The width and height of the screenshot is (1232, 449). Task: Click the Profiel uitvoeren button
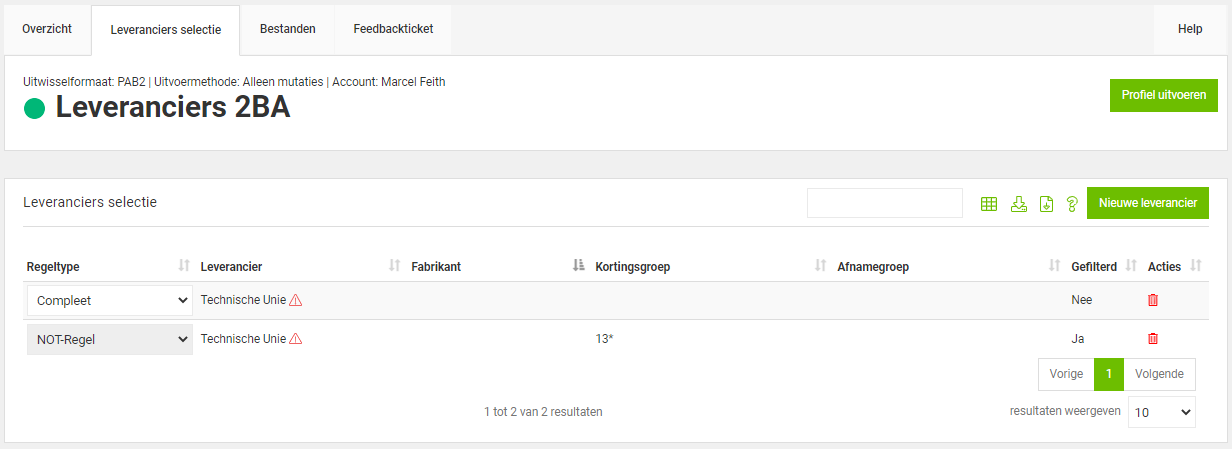coord(1163,95)
